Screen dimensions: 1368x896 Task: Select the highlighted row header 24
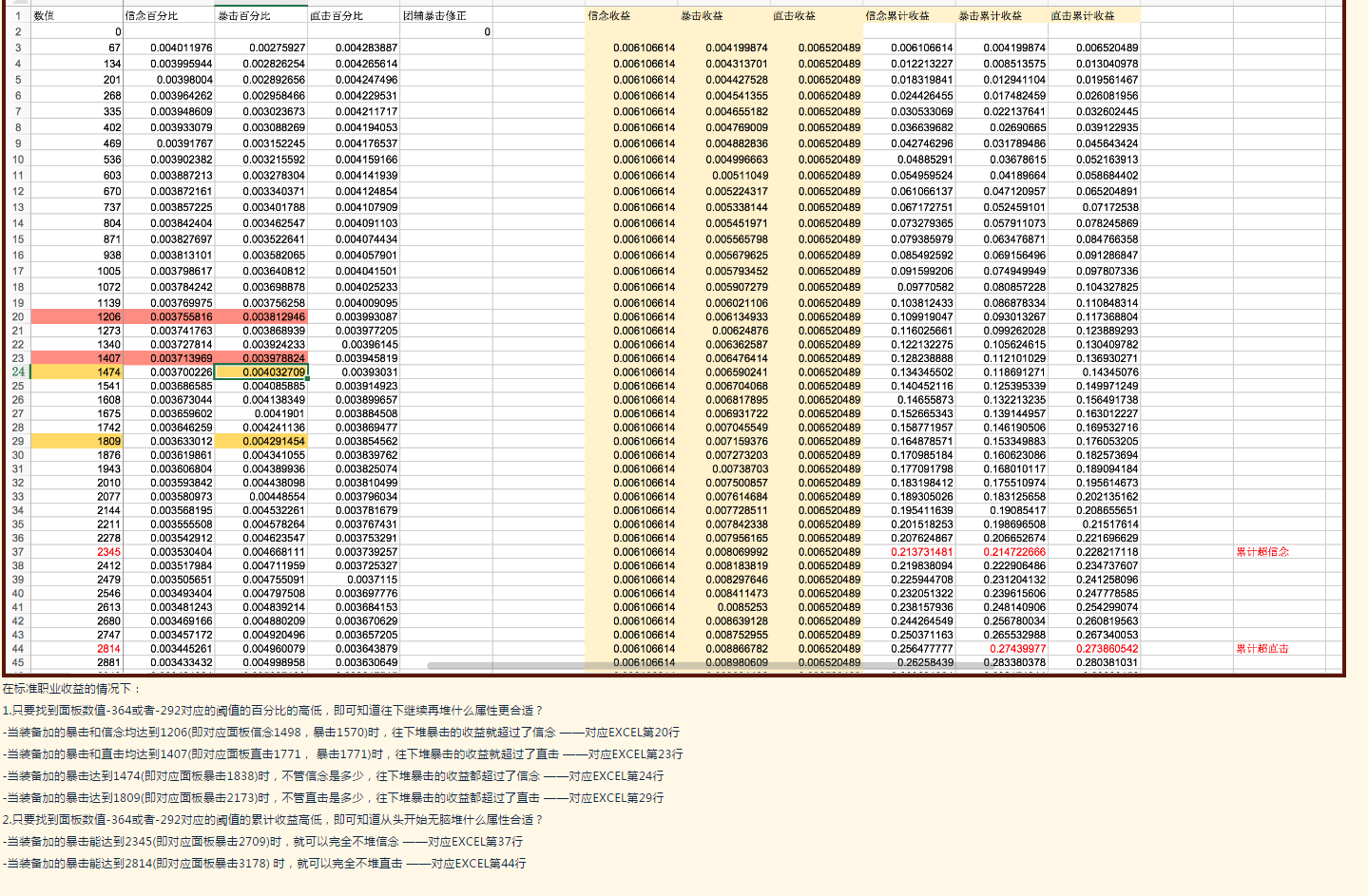(17, 372)
